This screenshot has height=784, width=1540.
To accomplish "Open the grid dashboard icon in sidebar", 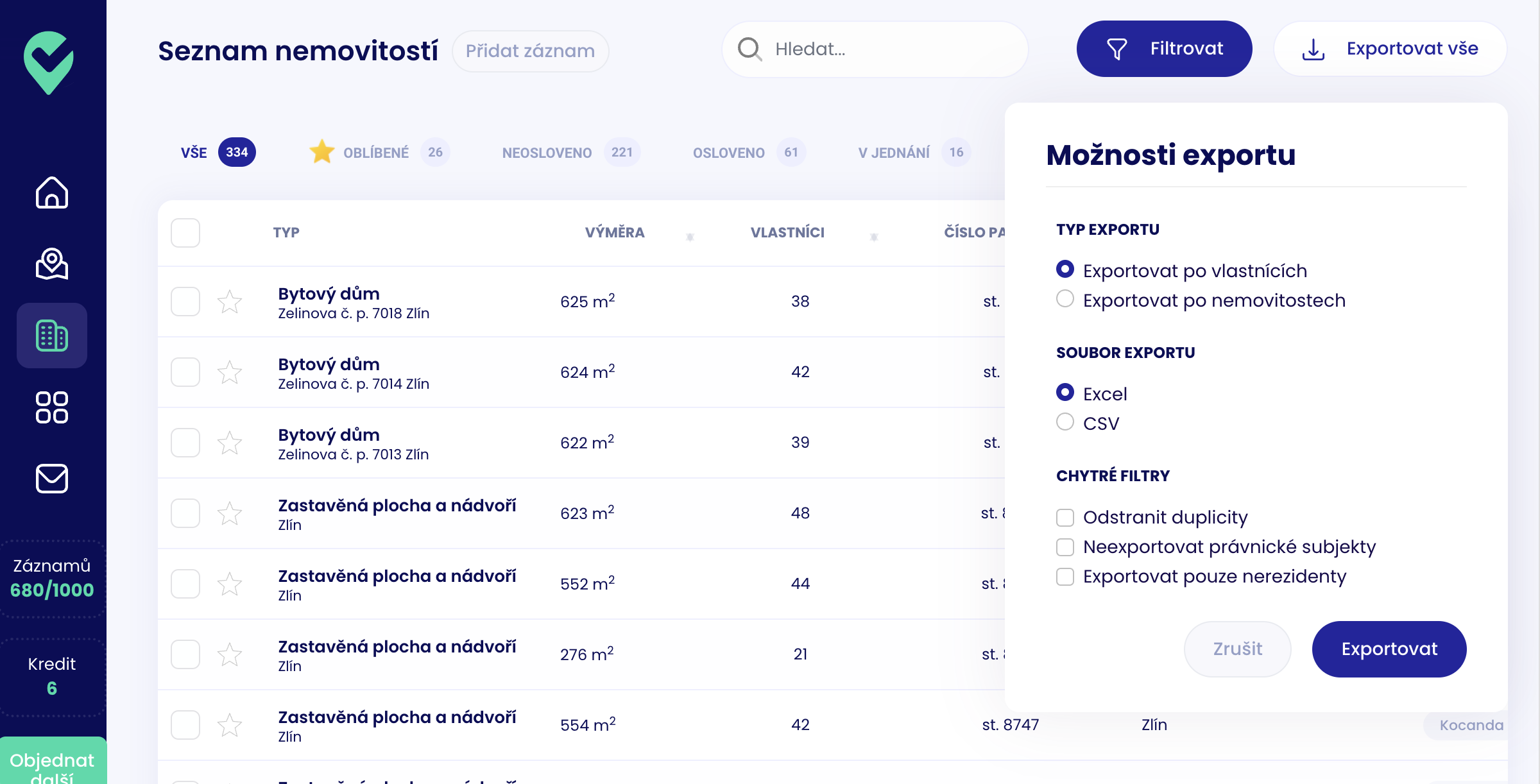I will click(x=51, y=407).
